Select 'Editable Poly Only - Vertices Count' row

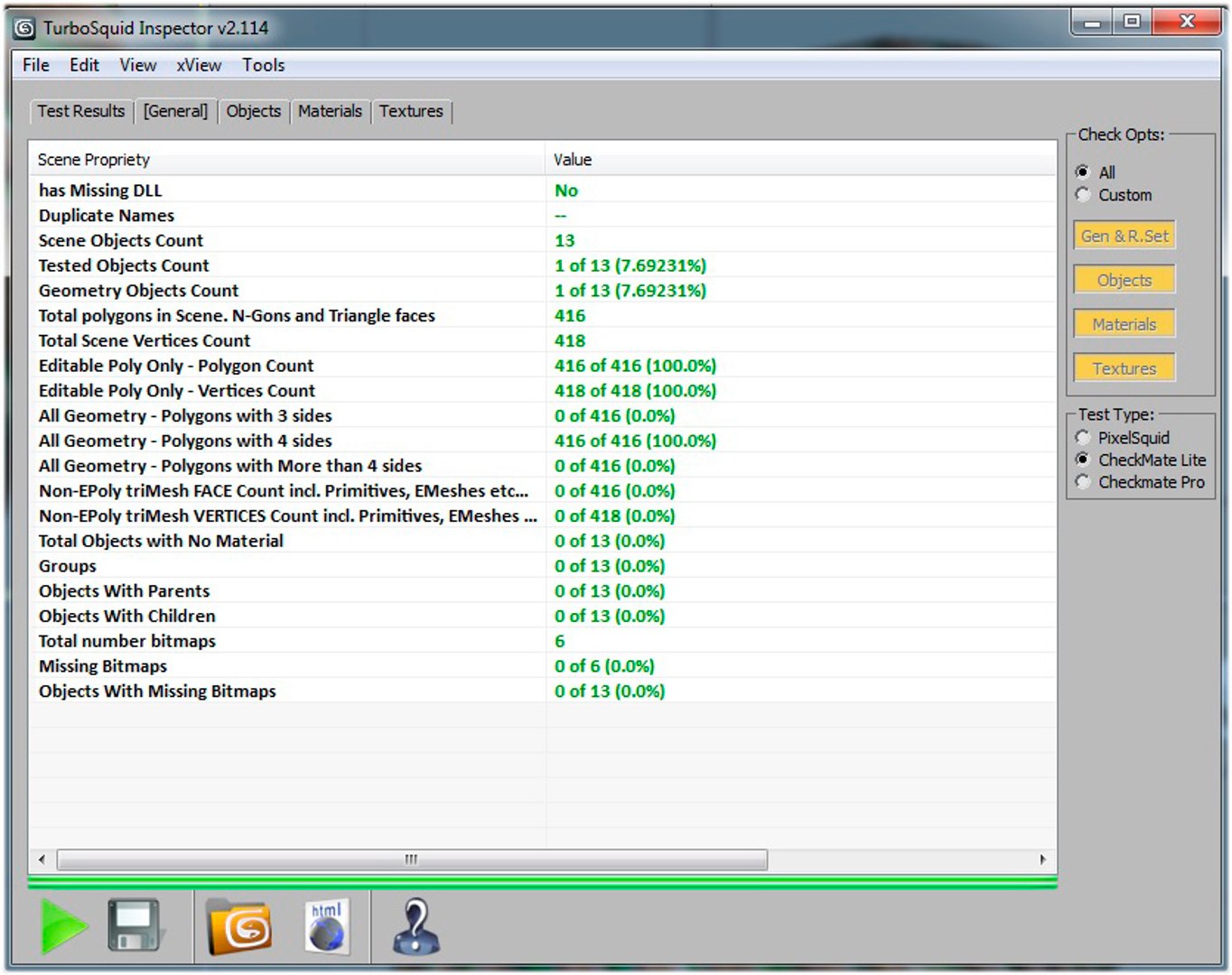click(x=543, y=391)
